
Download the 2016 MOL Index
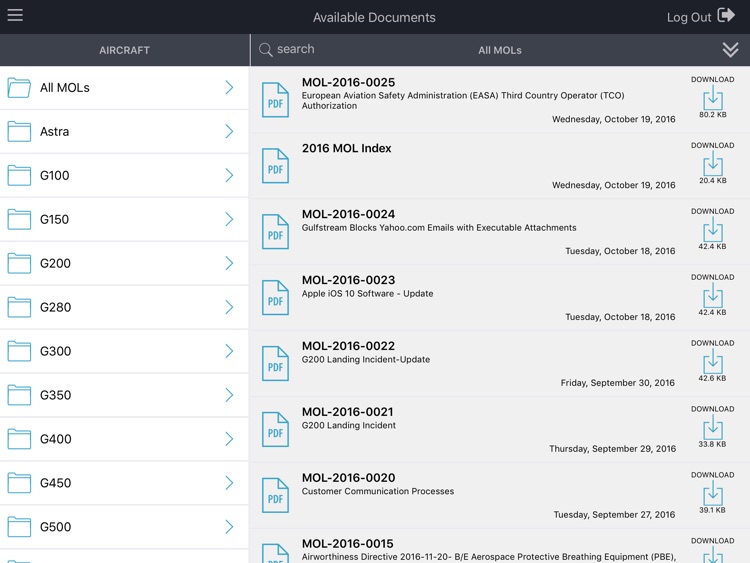click(713, 163)
